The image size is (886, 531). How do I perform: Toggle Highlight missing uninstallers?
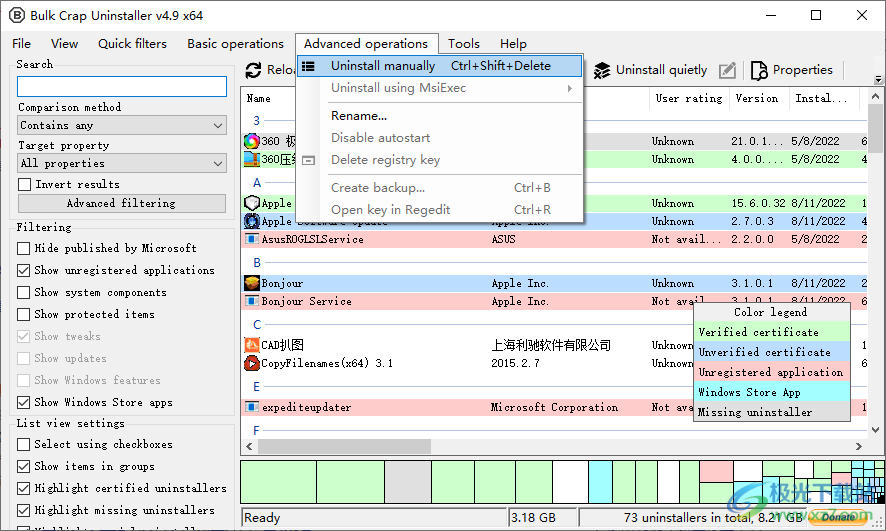(x=24, y=510)
